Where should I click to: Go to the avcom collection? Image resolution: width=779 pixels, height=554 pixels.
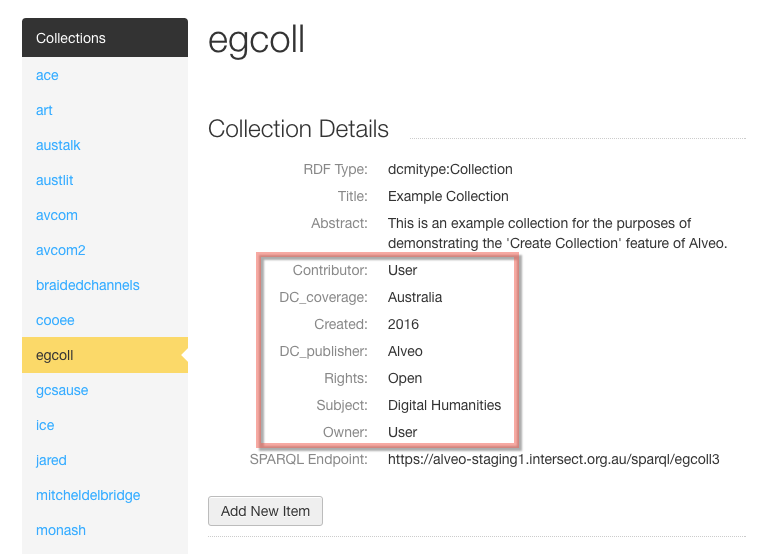(x=57, y=215)
